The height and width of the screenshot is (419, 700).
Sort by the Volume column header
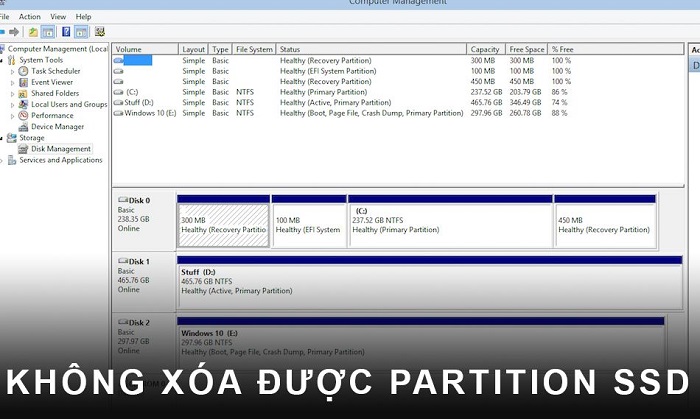tap(145, 49)
